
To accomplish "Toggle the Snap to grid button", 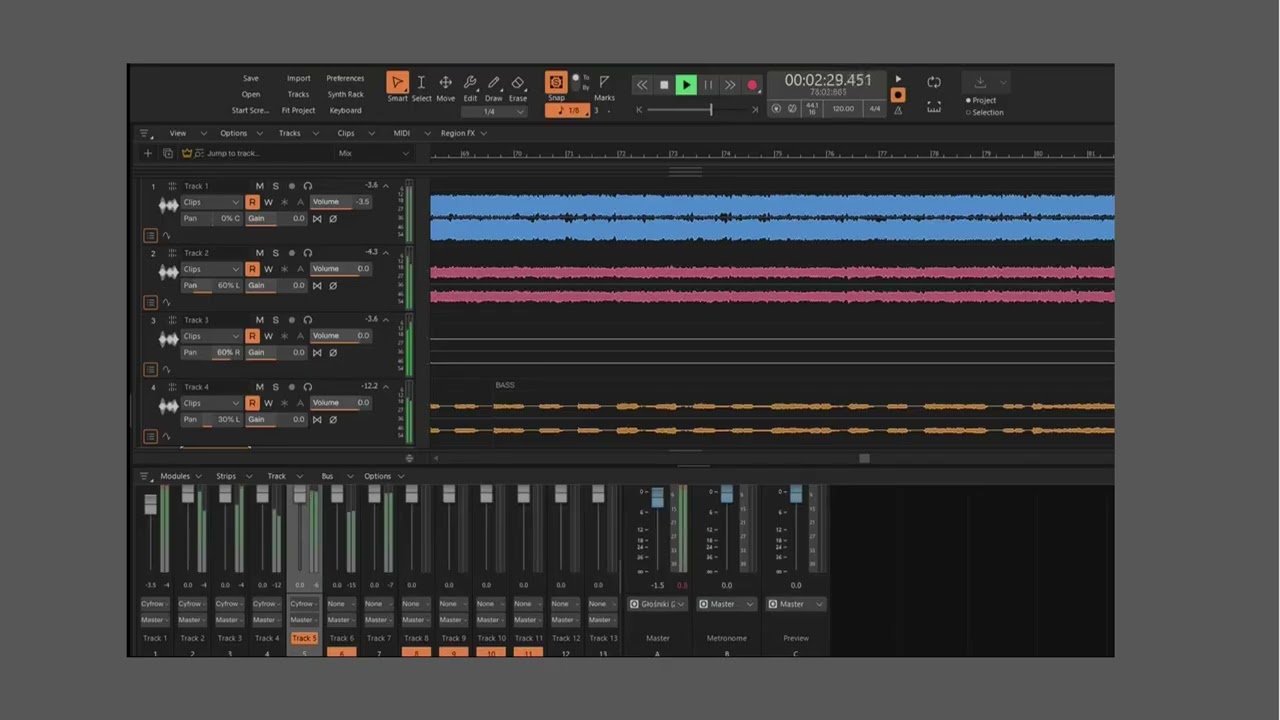I will 556,82.
